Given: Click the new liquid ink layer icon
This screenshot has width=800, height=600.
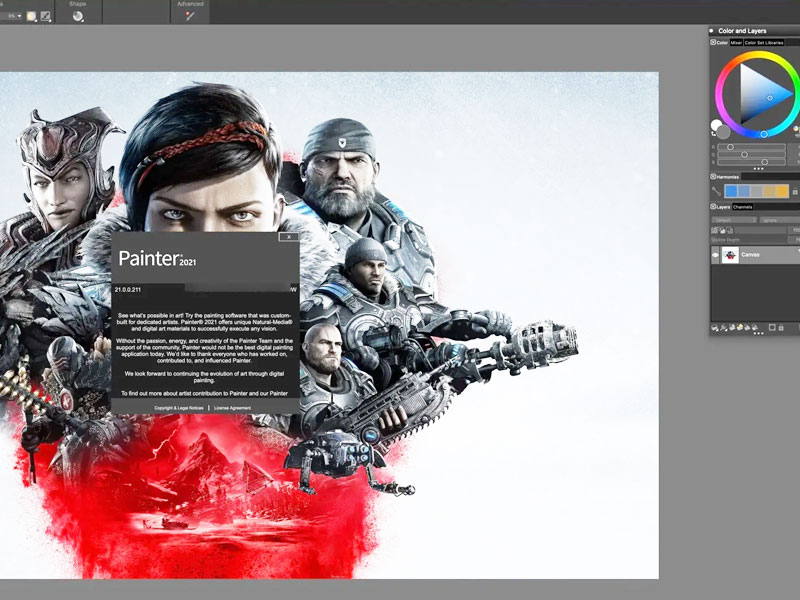Looking at the screenshot, I should pyautogui.click(x=747, y=328).
